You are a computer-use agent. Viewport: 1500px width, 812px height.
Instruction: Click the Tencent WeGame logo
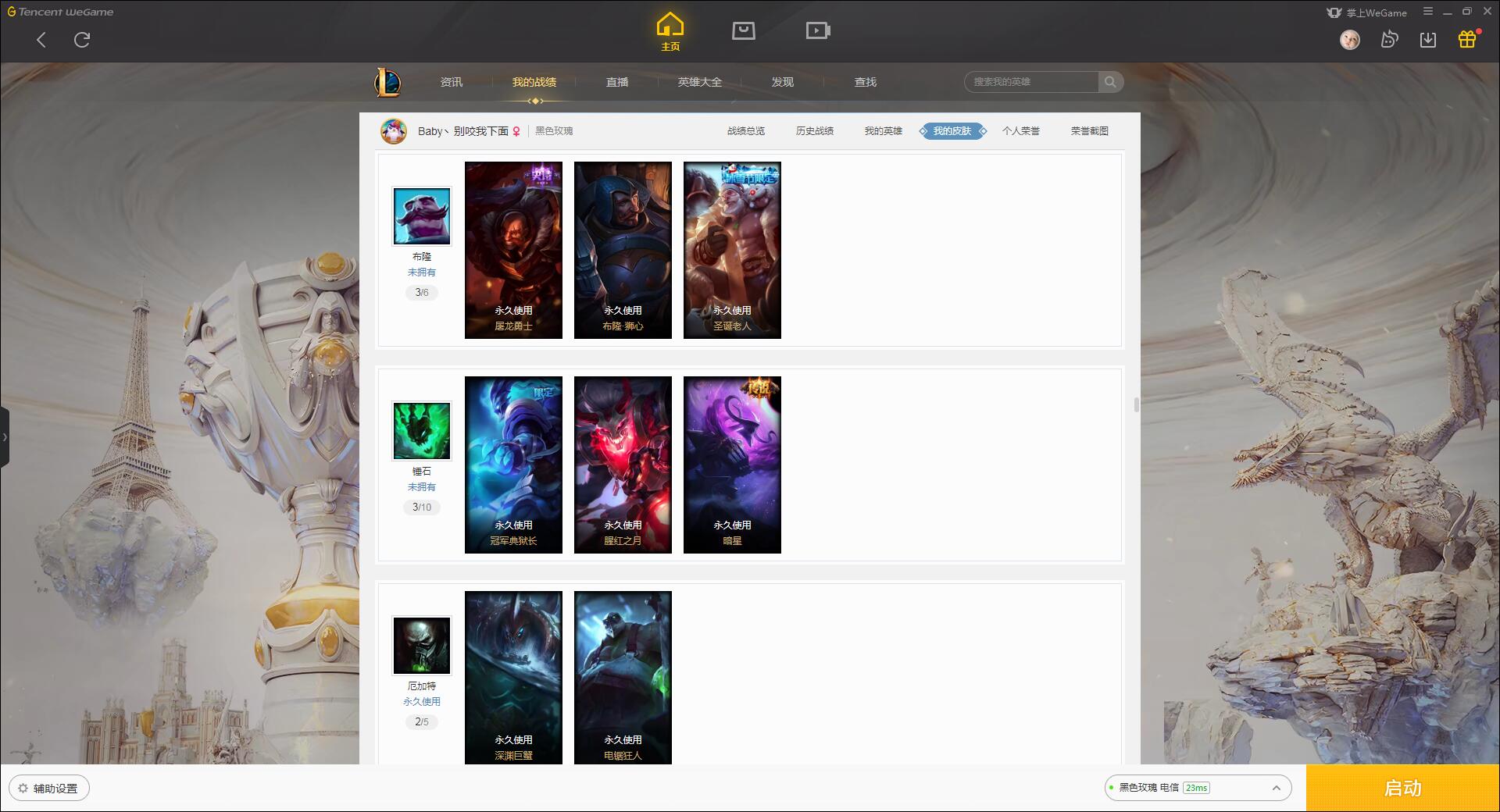60,12
